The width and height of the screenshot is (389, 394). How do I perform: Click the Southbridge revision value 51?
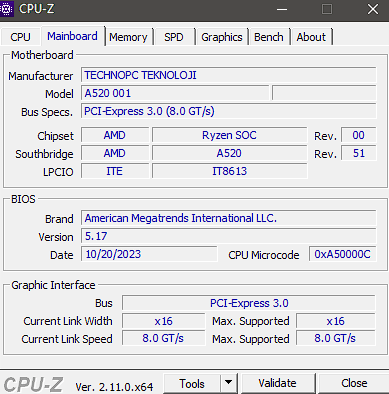point(359,153)
